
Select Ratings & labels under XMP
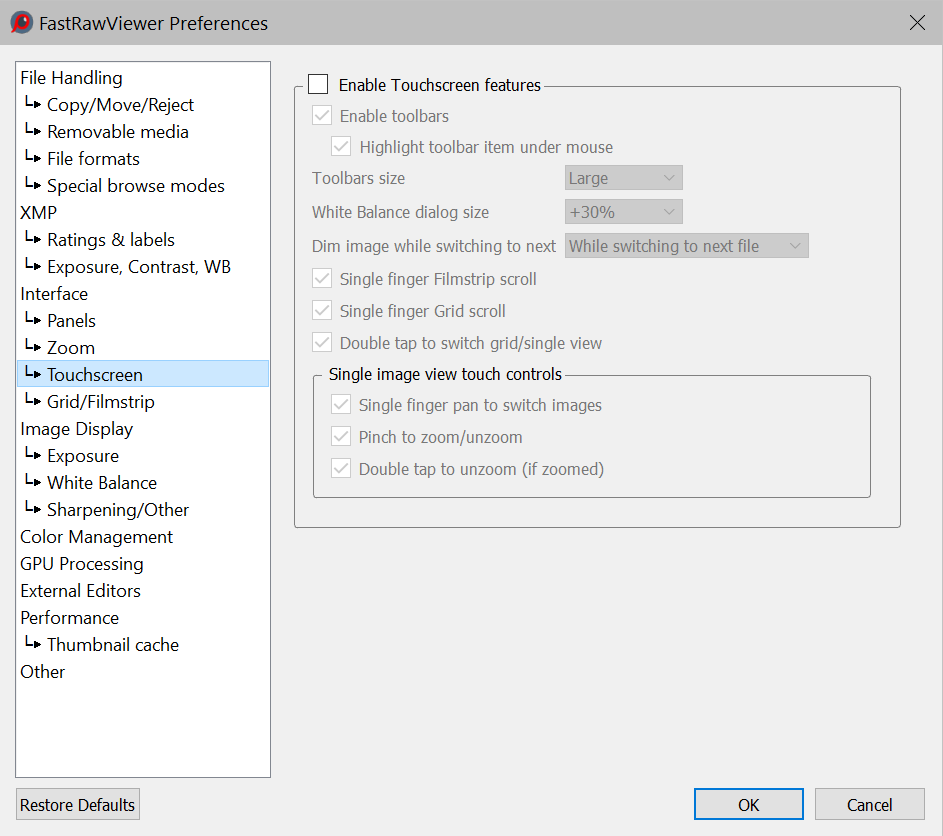point(110,240)
